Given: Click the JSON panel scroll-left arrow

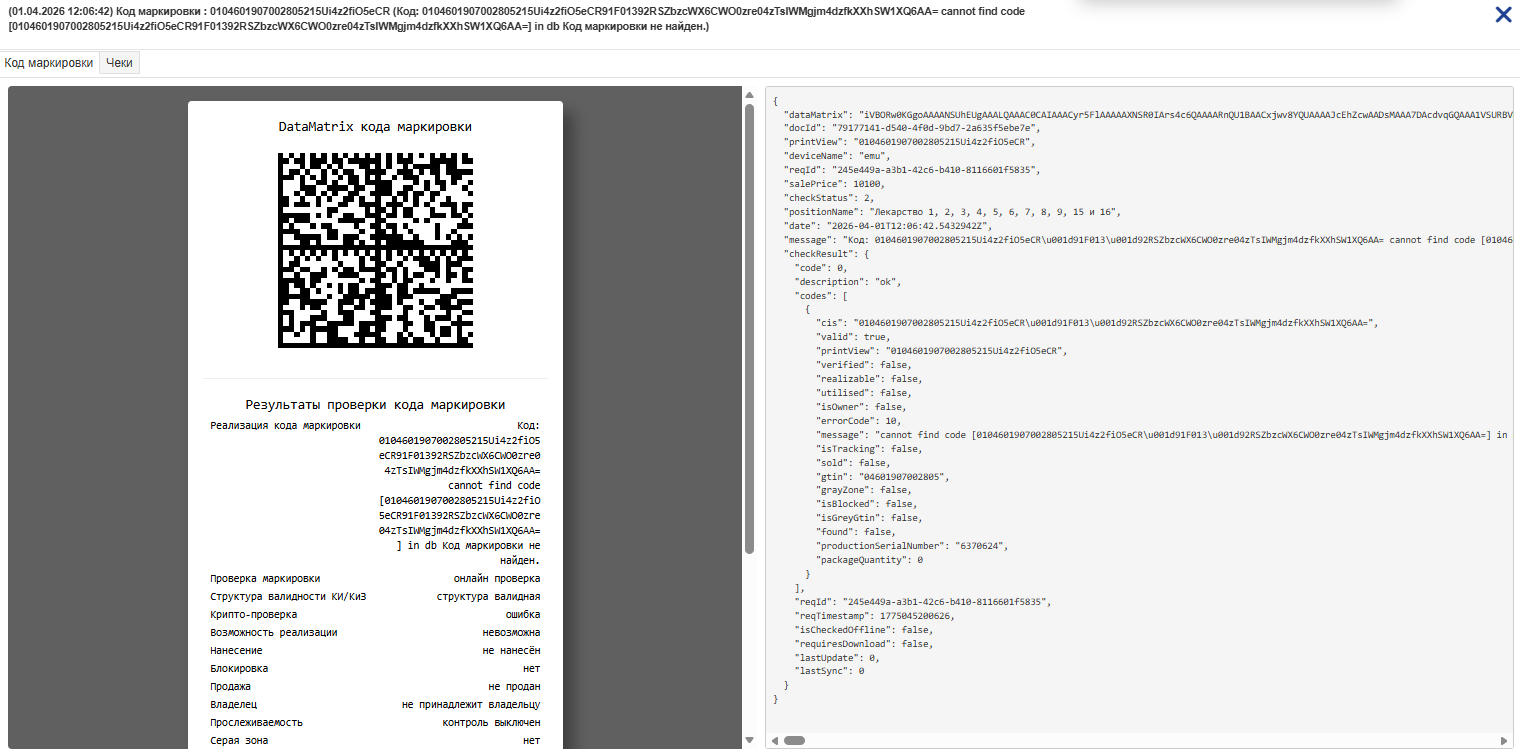Looking at the screenshot, I should coord(774,741).
